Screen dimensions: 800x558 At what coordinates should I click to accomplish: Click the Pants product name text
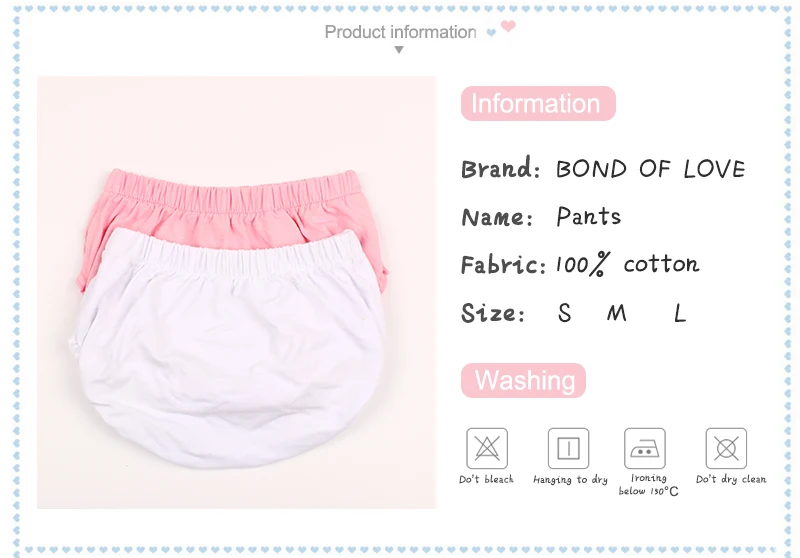click(x=589, y=216)
